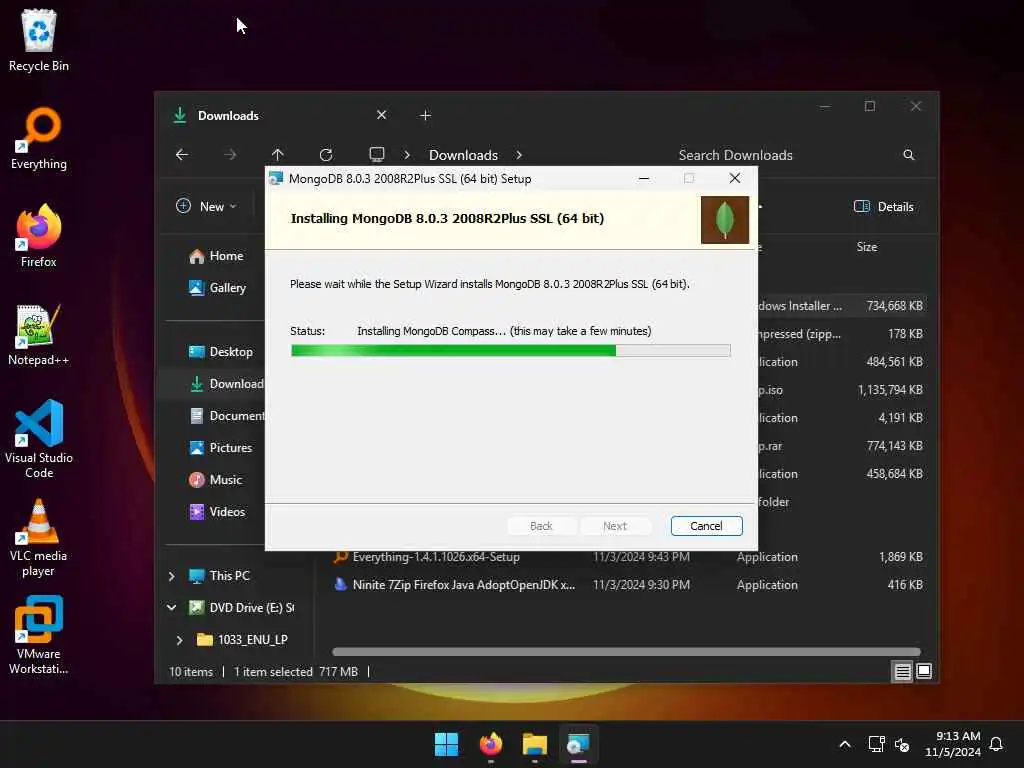Click the disabled Back button in setup
Image resolution: width=1024 pixels, height=768 pixels.
541,526
